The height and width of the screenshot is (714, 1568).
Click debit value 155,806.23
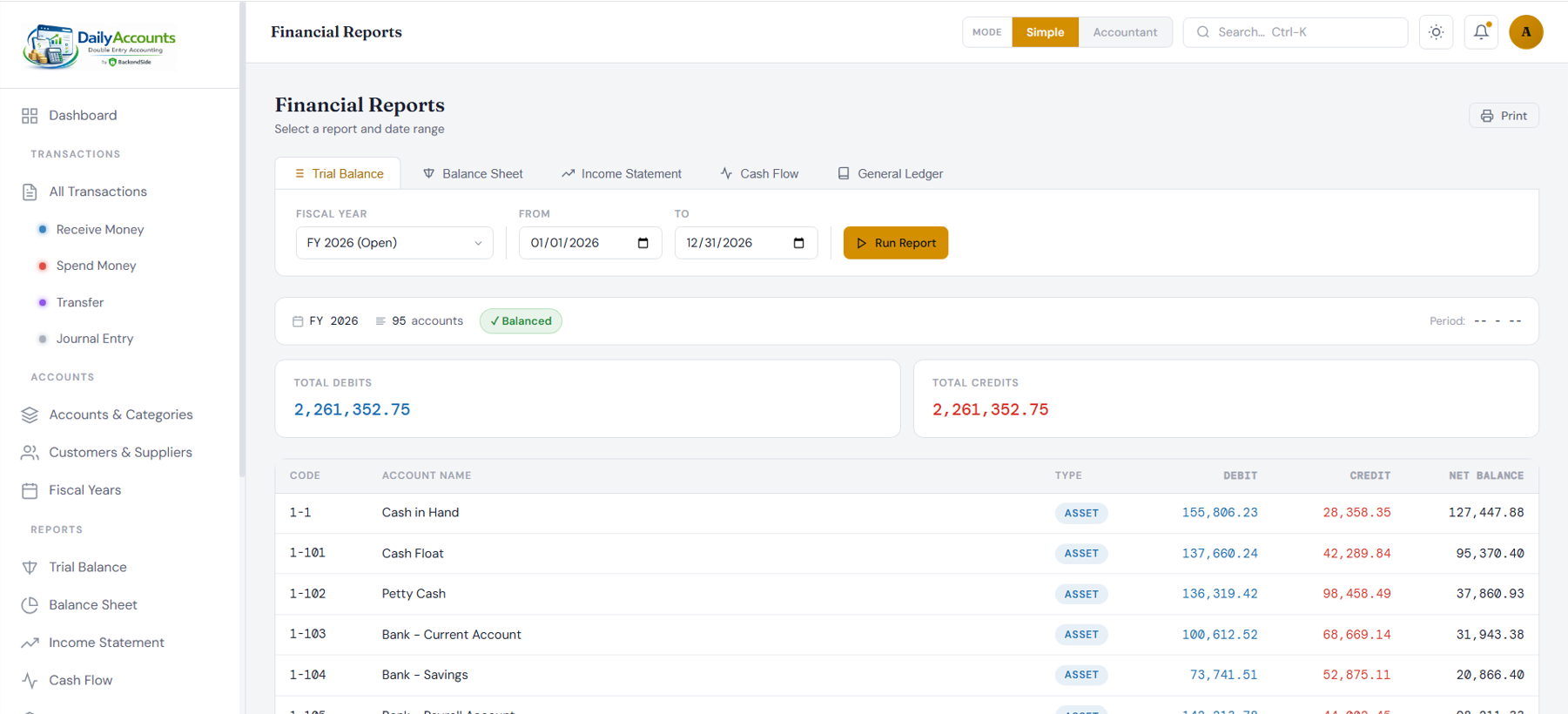click(x=1219, y=513)
